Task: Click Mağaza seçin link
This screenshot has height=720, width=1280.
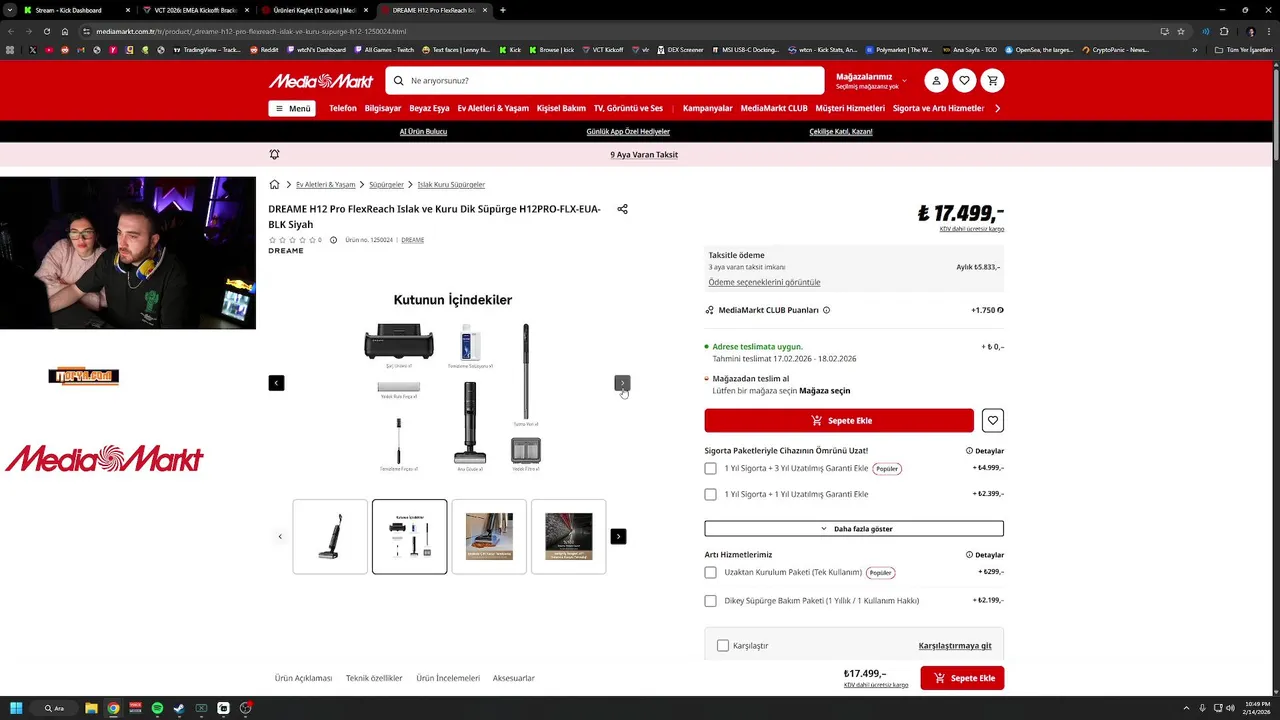Action: (x=825, y=391)
